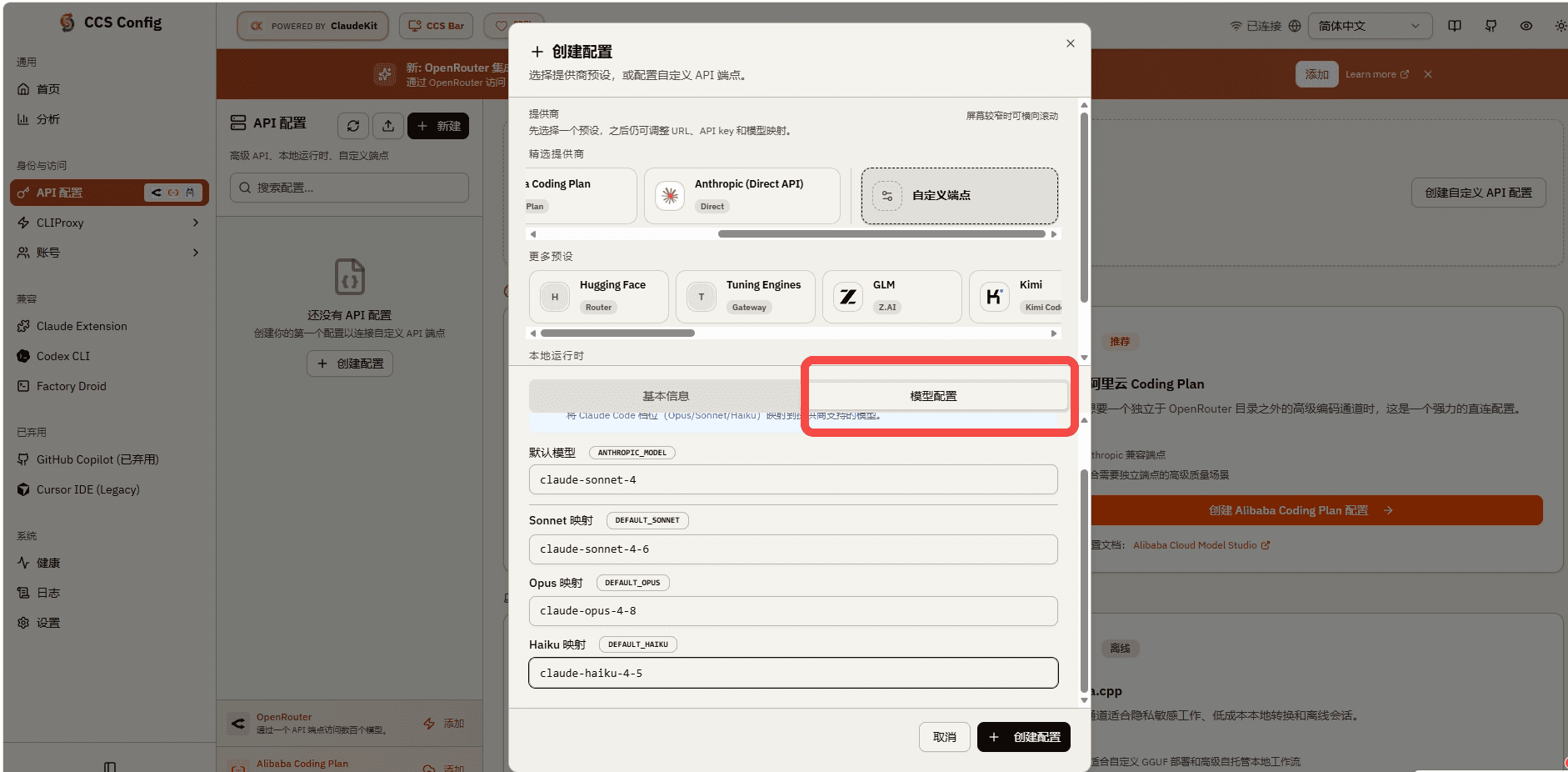Click the Kimi K logo icon

(x=995, y=297)
